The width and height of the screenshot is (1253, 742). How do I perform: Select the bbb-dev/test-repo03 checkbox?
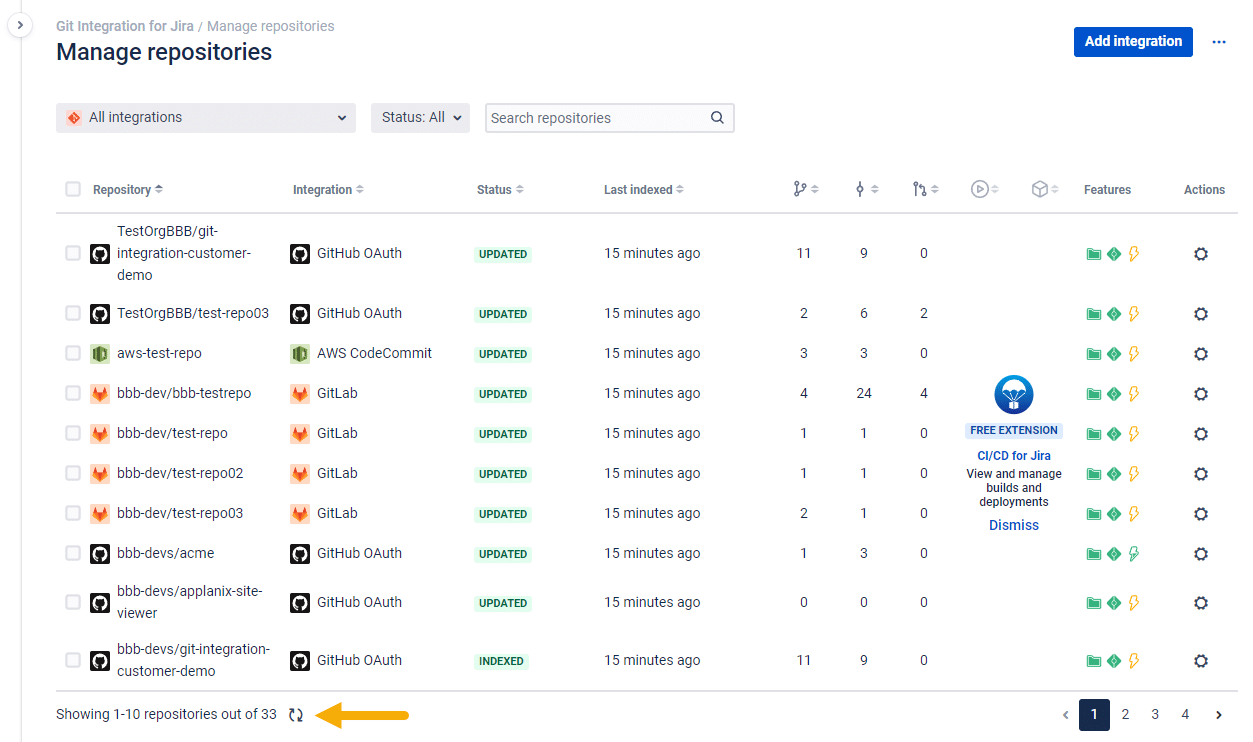click(73, 514)
